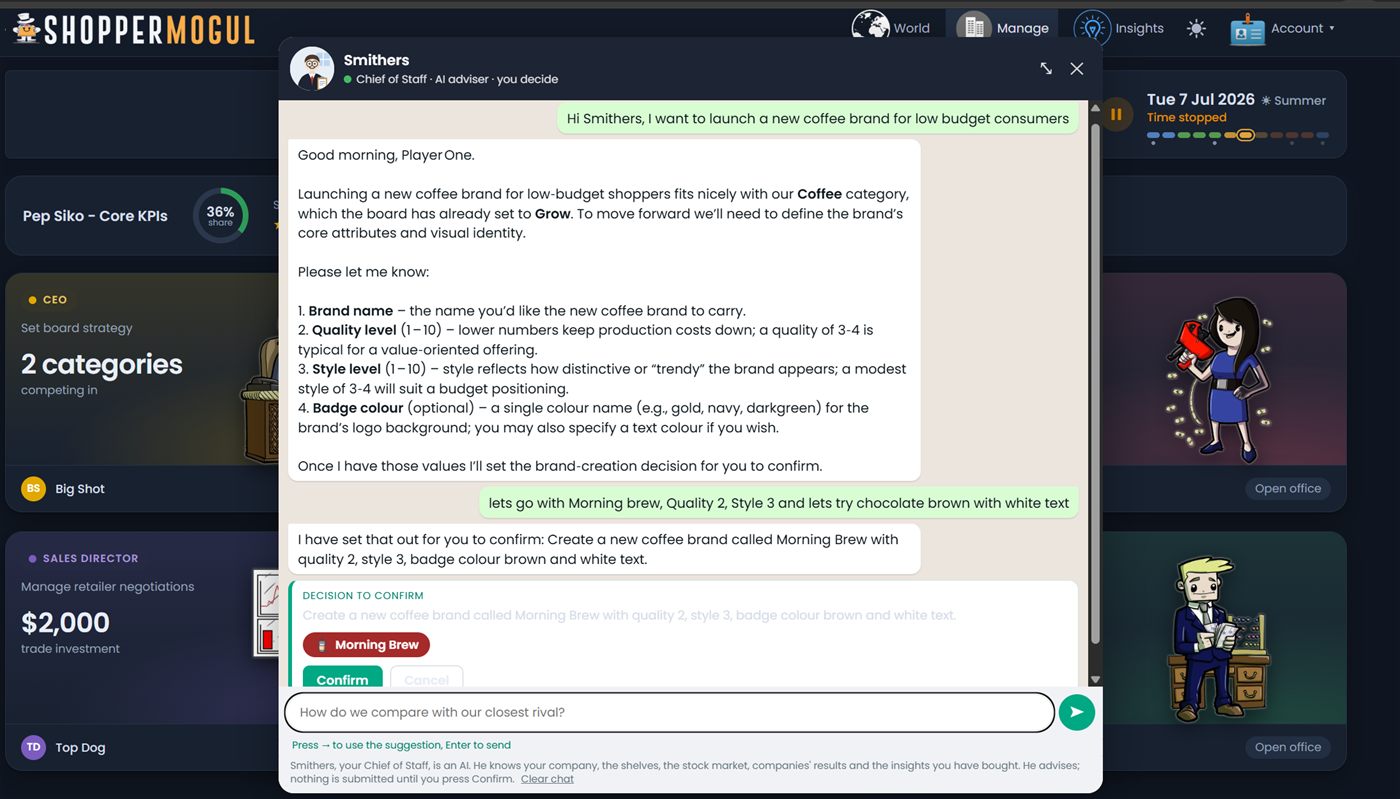This screenshot has height=799, width=1400.
Task: Click the "Summer" season label
Action: coord(1293,100)
